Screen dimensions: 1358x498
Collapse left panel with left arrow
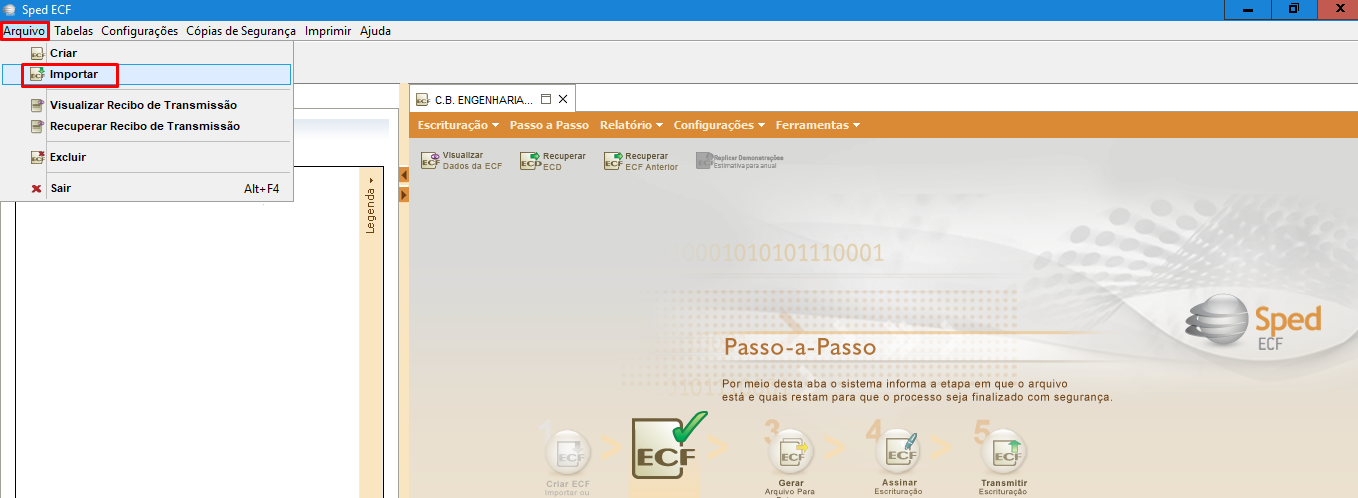(x=404, y=175)
